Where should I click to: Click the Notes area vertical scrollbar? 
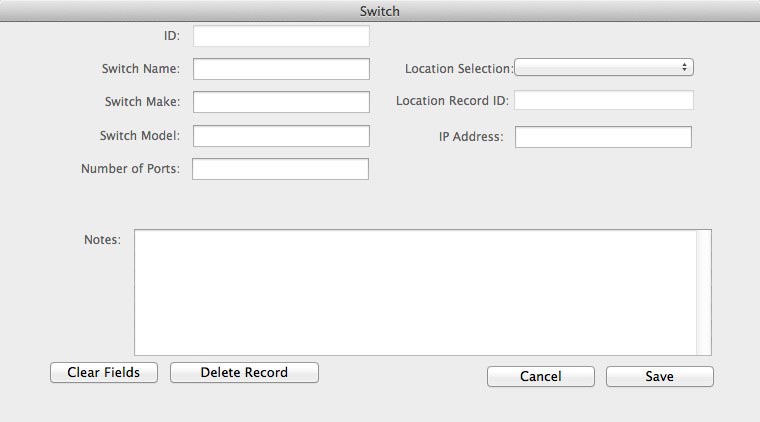coord(704,292)
